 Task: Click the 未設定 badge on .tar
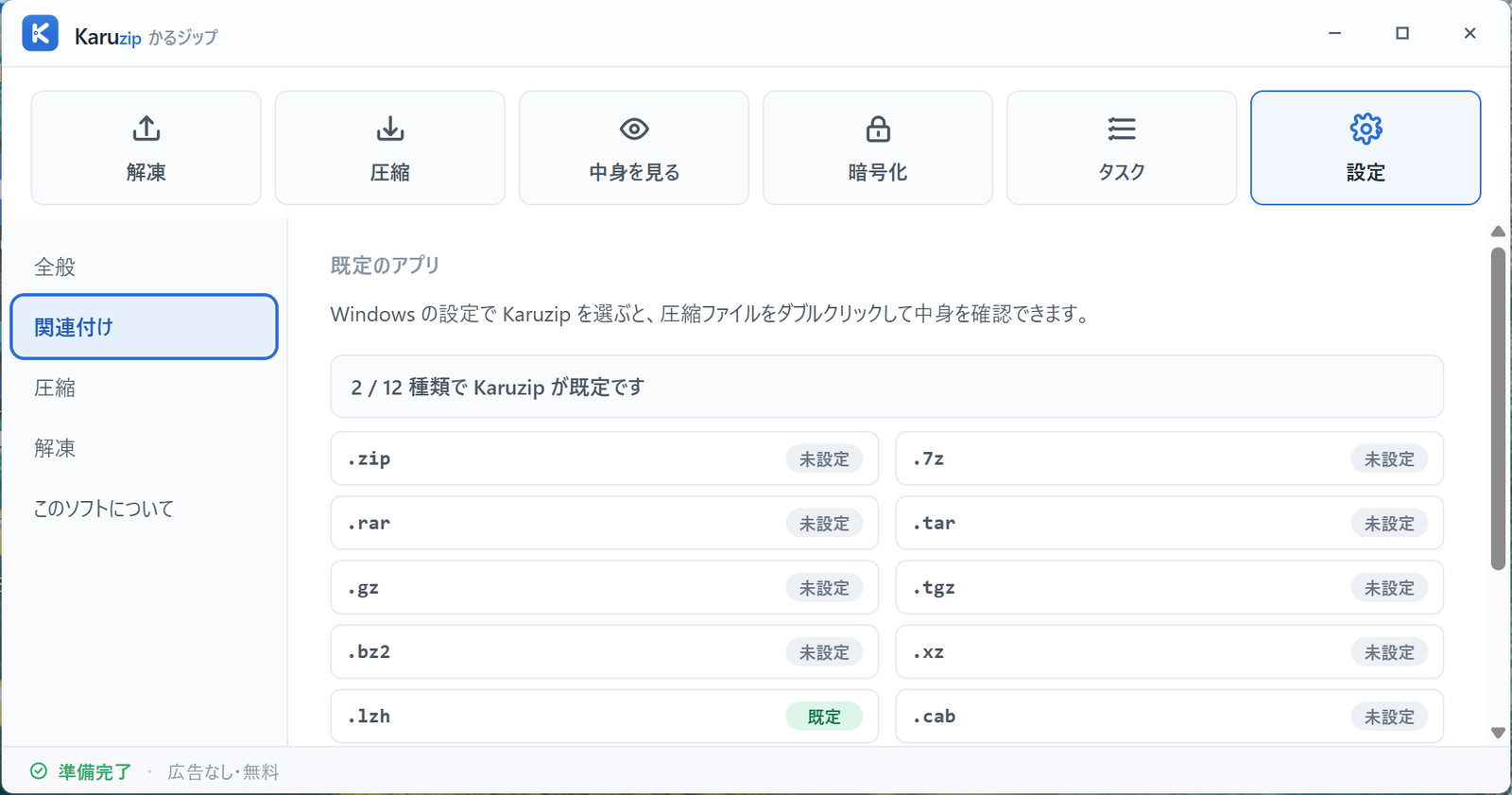pyautogui.click(x=1389, y=524)
